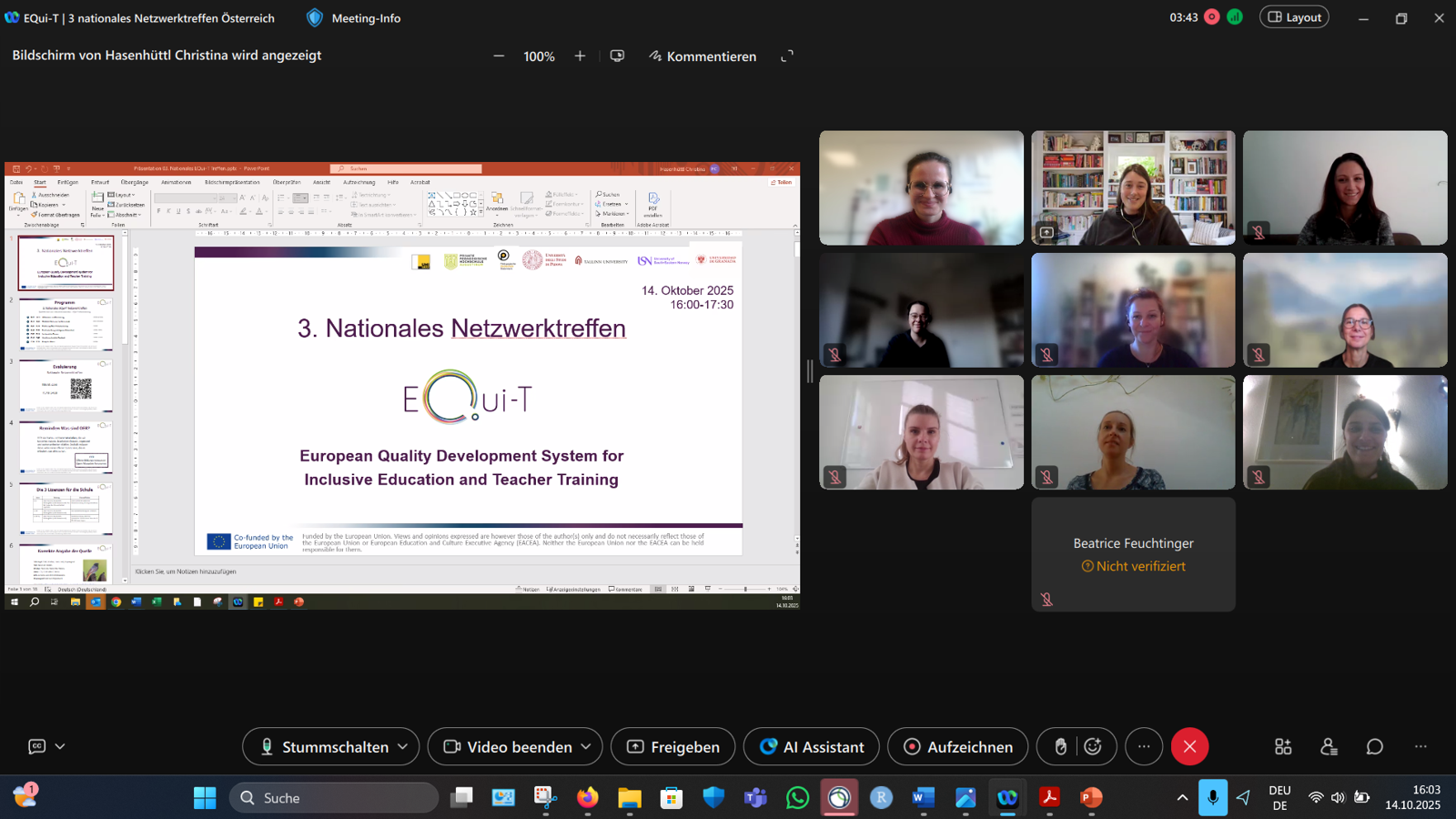Click the end meeting red X button
Image resolution: width=1456 pixels, height=819 pixels.
[x=1189, y=746]
